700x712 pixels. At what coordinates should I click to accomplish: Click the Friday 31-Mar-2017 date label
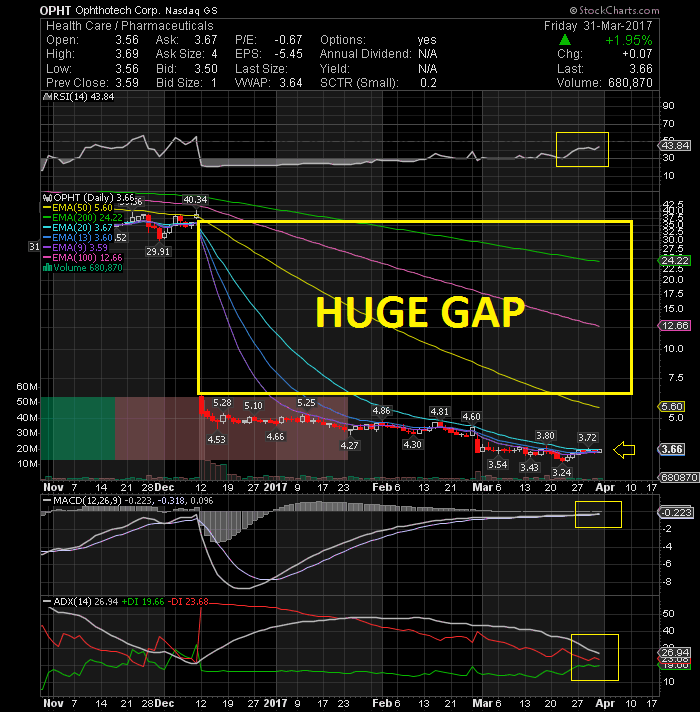click(598, 26)
